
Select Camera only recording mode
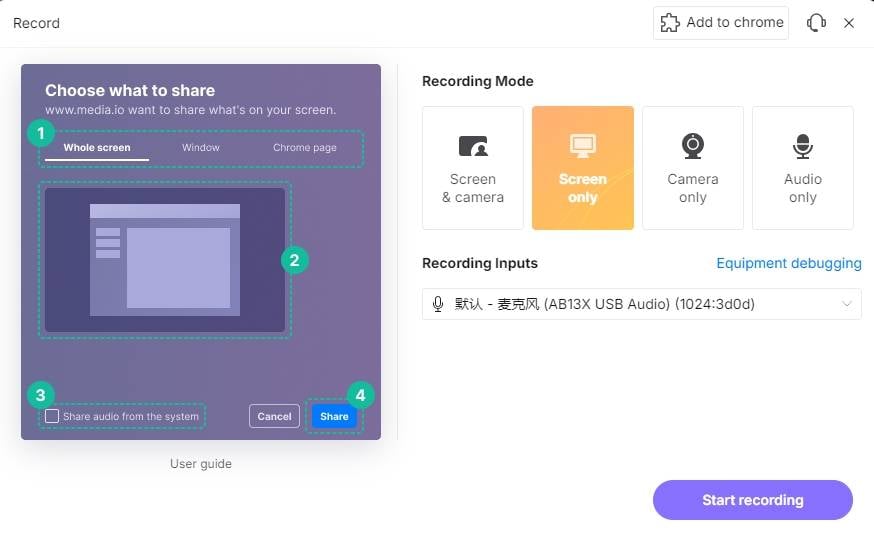coord(693,168)
